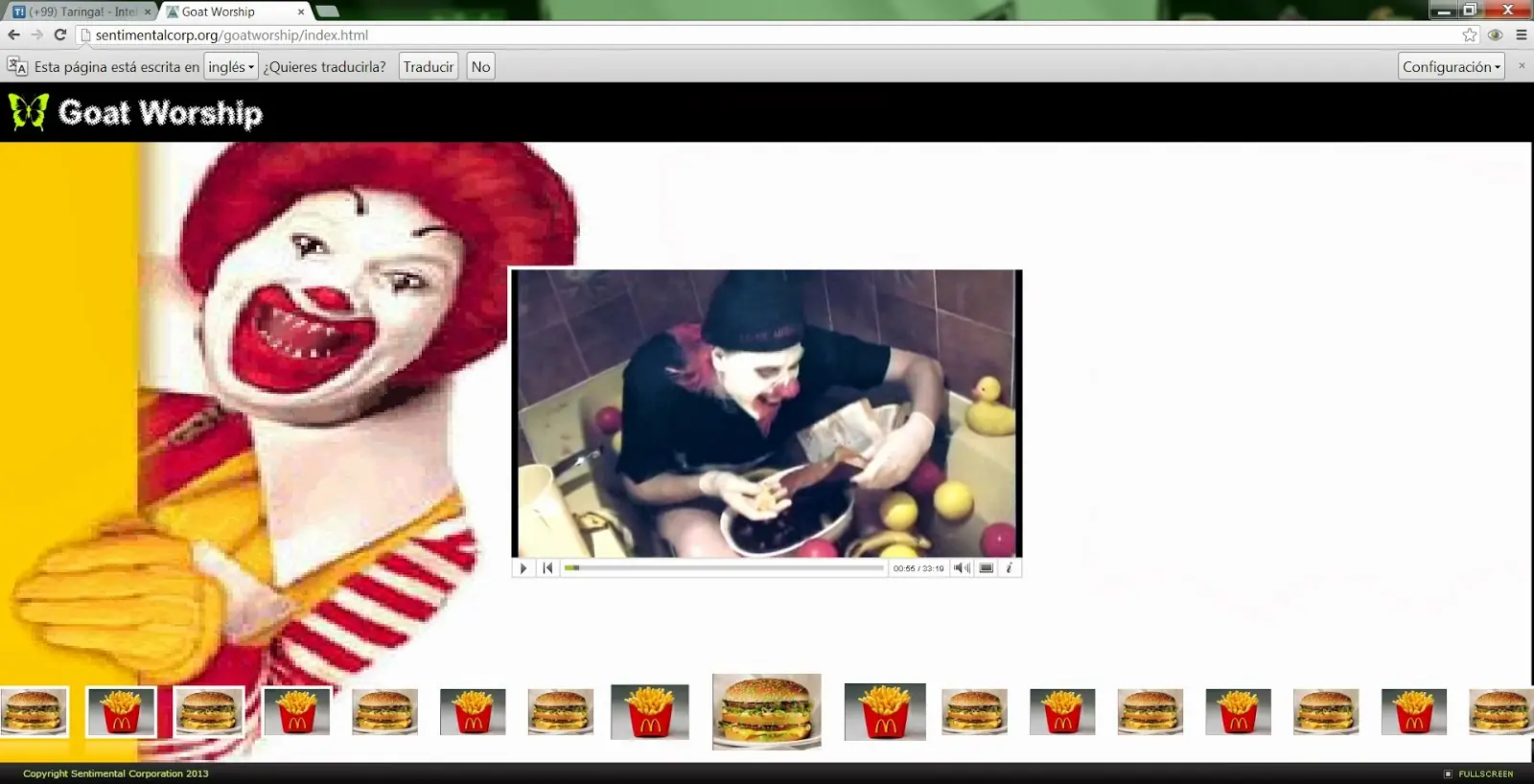
Task: Click the Copyright Sentimental Corporation 2013 text
Action: pyautogui.click(x=116, y=773)
